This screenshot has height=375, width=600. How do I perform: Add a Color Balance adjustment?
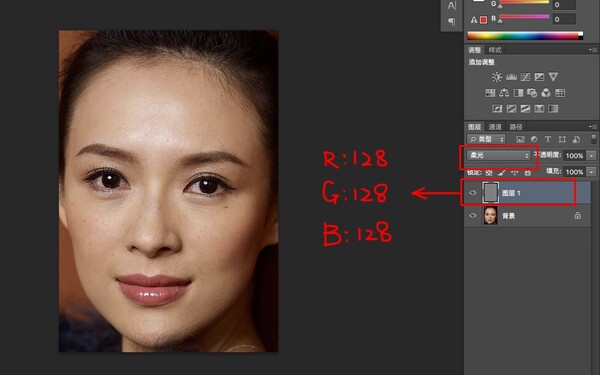pyautogui.click(x=504, y=93)
